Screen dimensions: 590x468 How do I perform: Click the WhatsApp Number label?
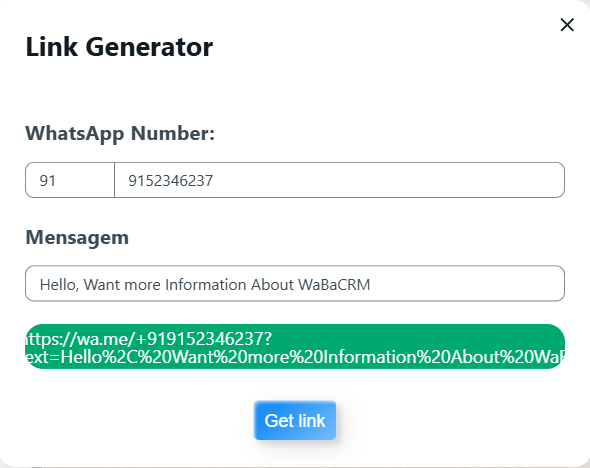pos(120,134)
